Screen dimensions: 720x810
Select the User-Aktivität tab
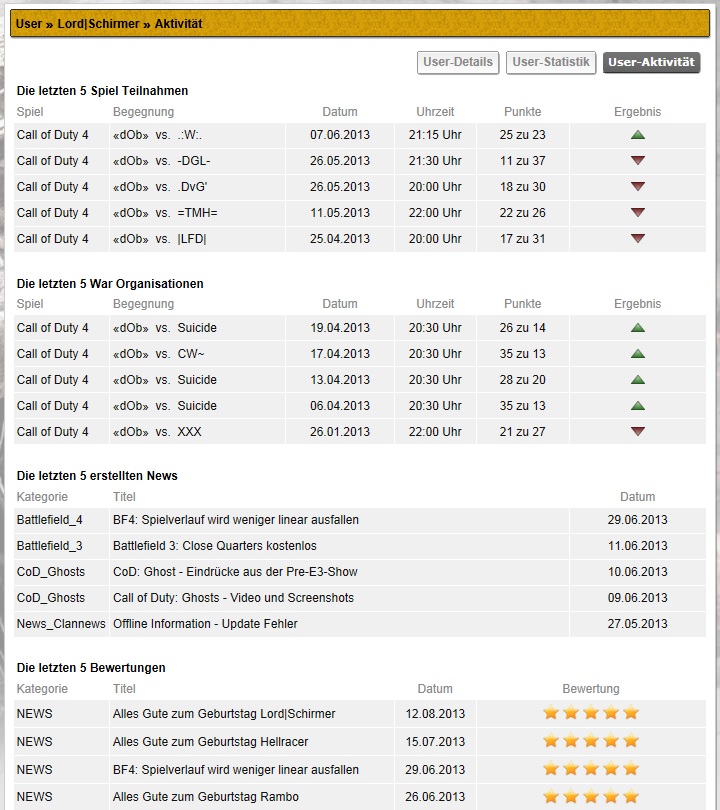tap(651, 63)
